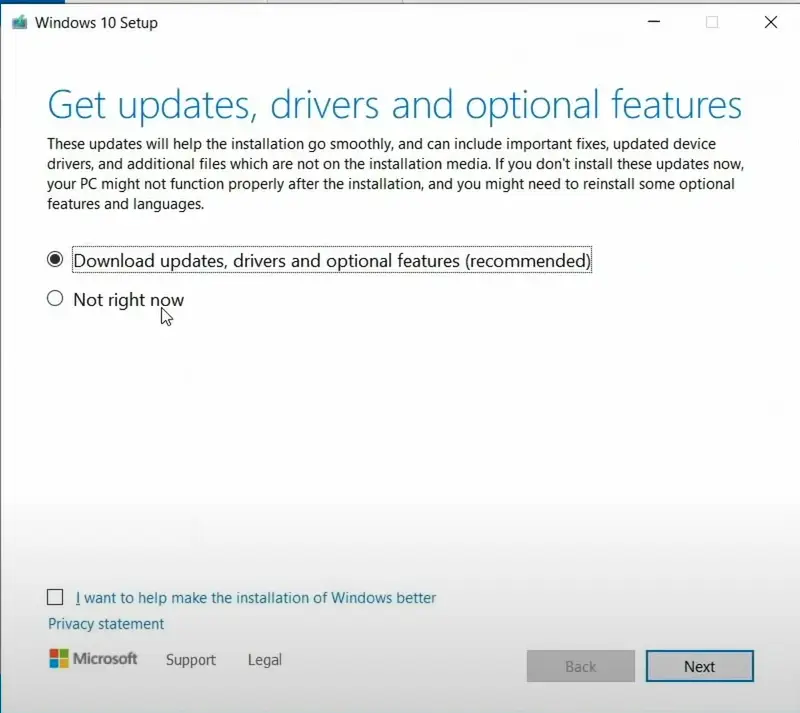Click the paragraph starting 'These updates will help'
800x713 pixels.
coord(395,174)
